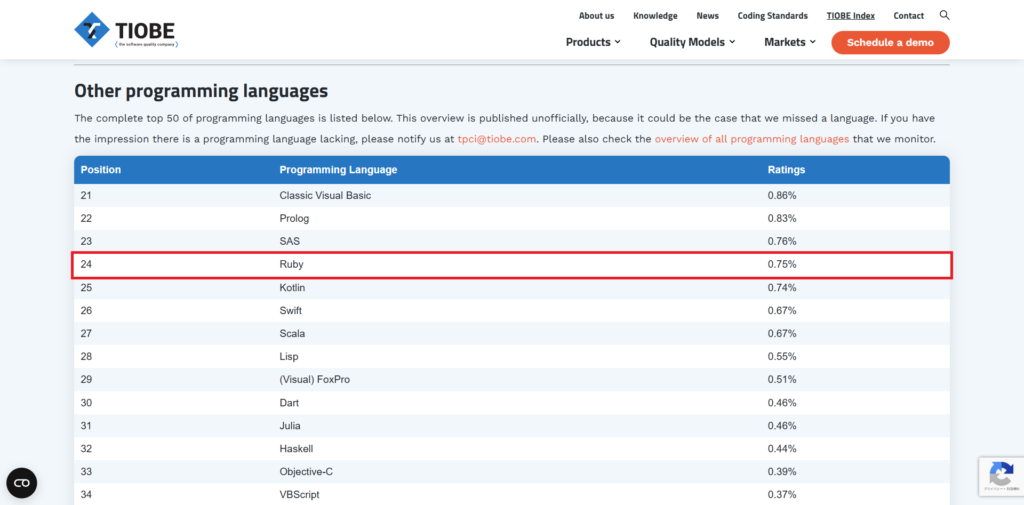Click position number 34
The image size is (1024, 505).
(86, 495)
